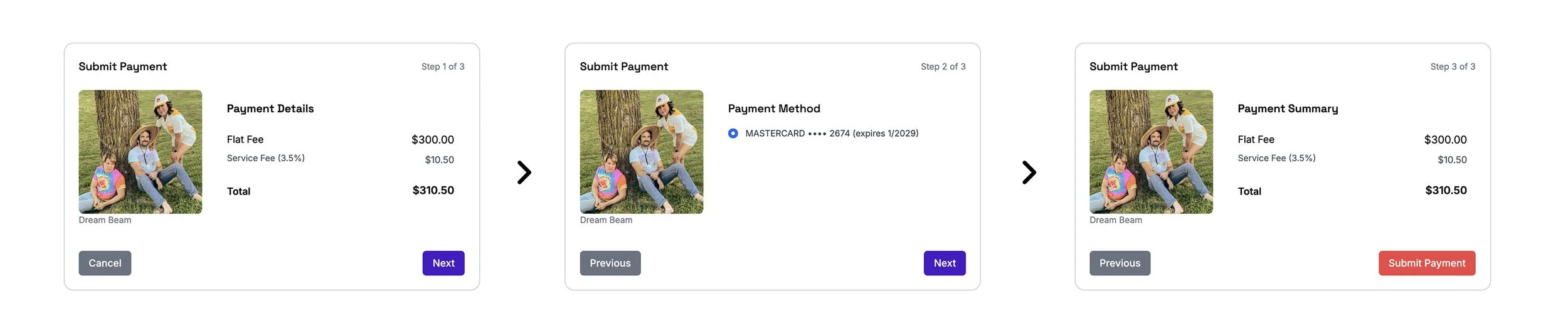The image size is (1568, 328).
Task: Click the MASTERCARD card label text
Action: coord(832,134)
